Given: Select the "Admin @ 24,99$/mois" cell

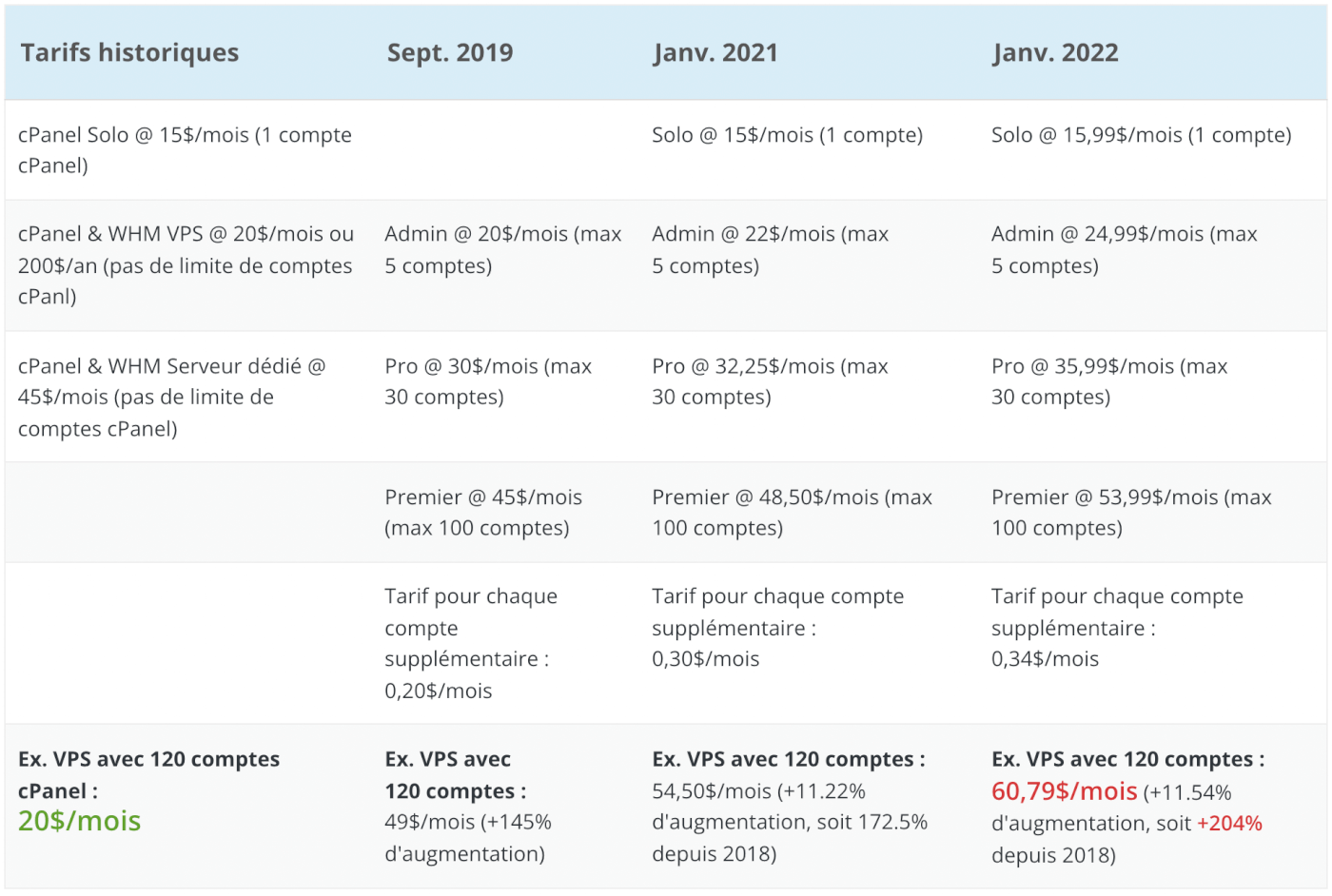Looking at the screenshot, I should [1124, 249].
